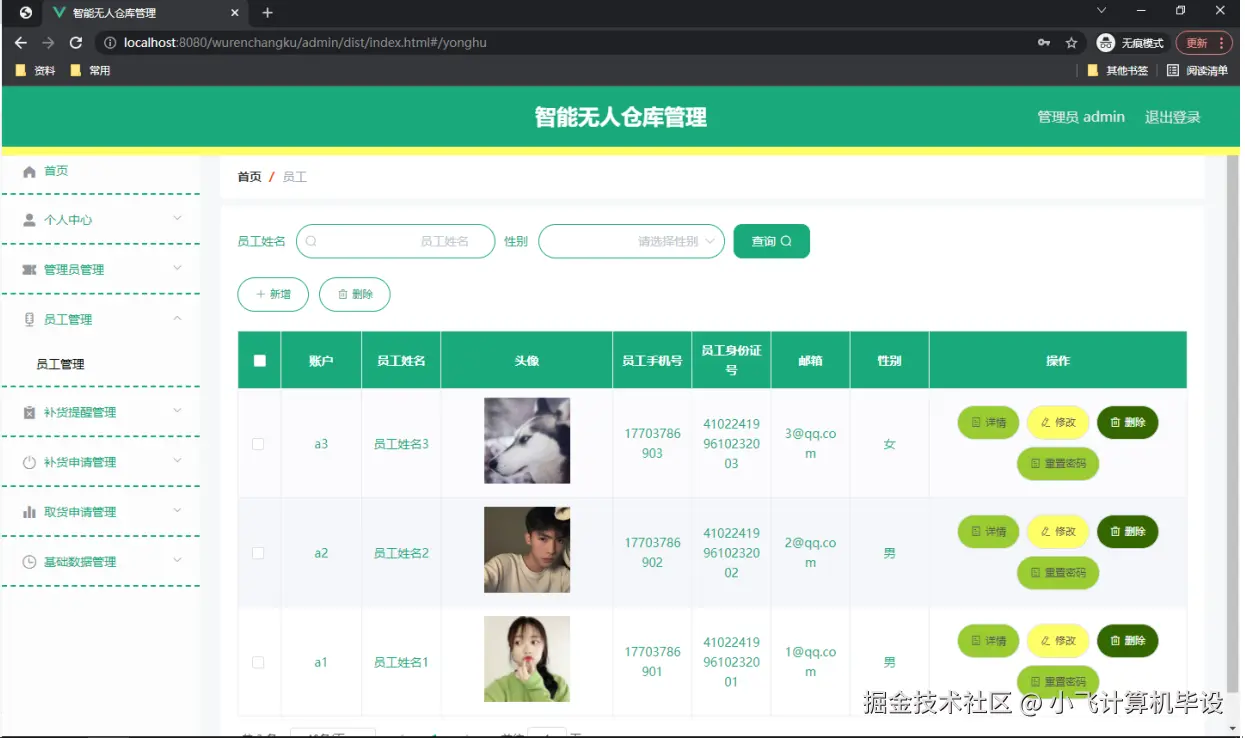Open the 阅读清单 reading list

[x=1197, y=71]
